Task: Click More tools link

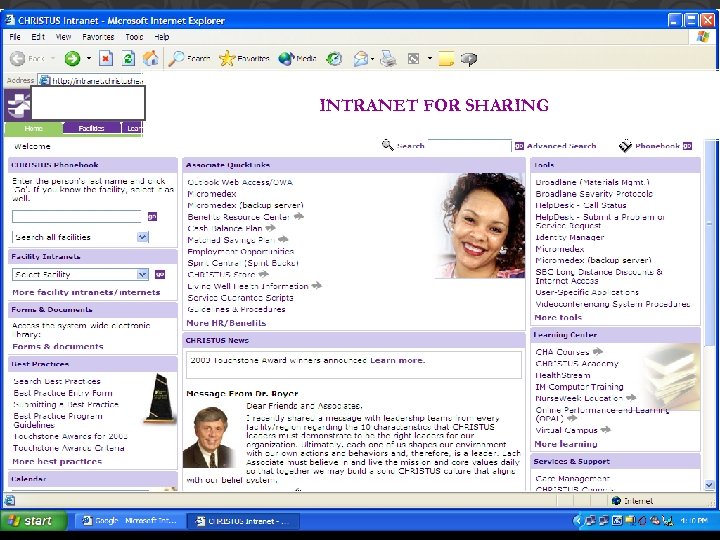Action: click(x=558, y=317)
